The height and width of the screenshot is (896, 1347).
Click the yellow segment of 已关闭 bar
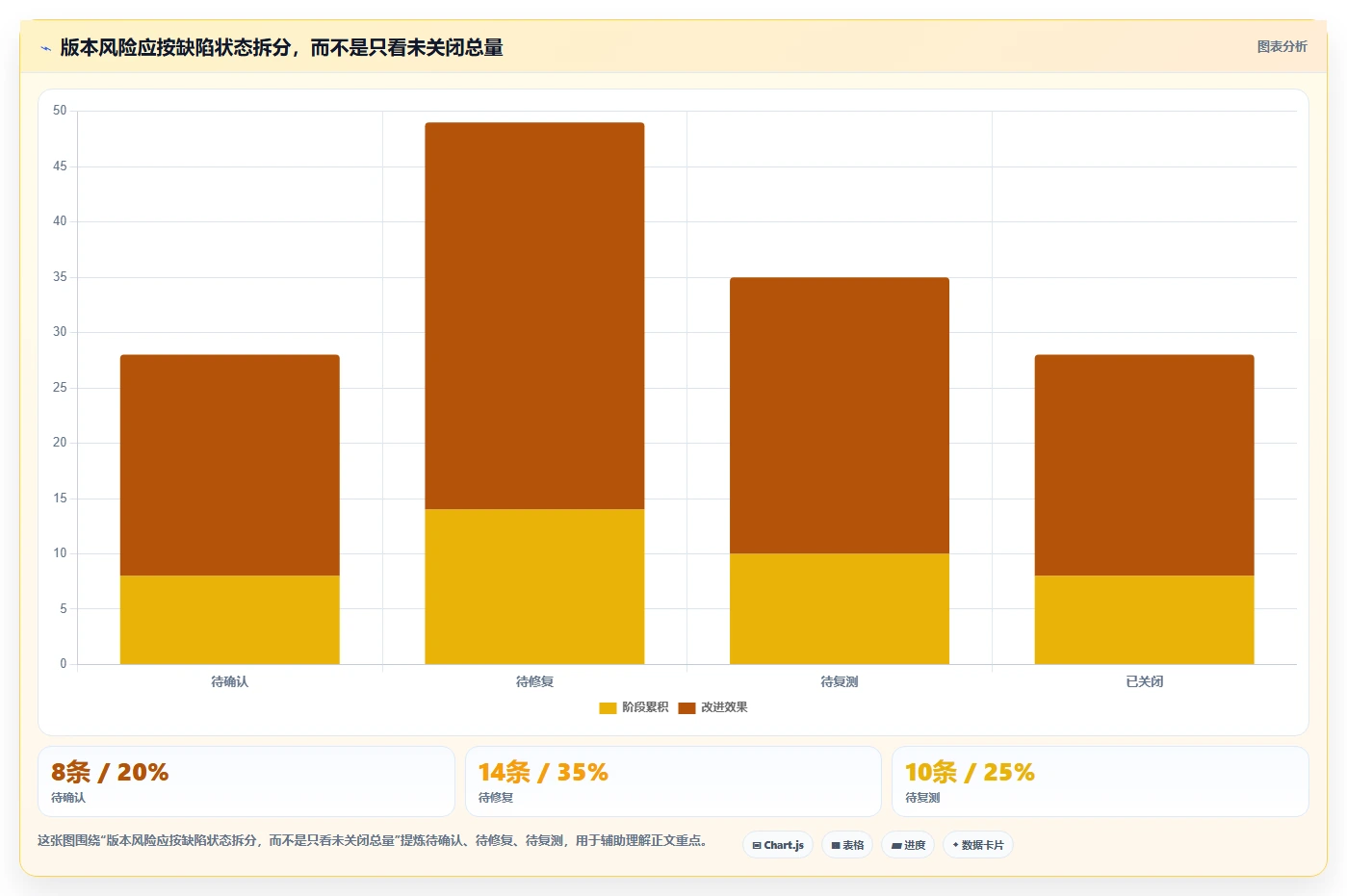click(1145, 620)
